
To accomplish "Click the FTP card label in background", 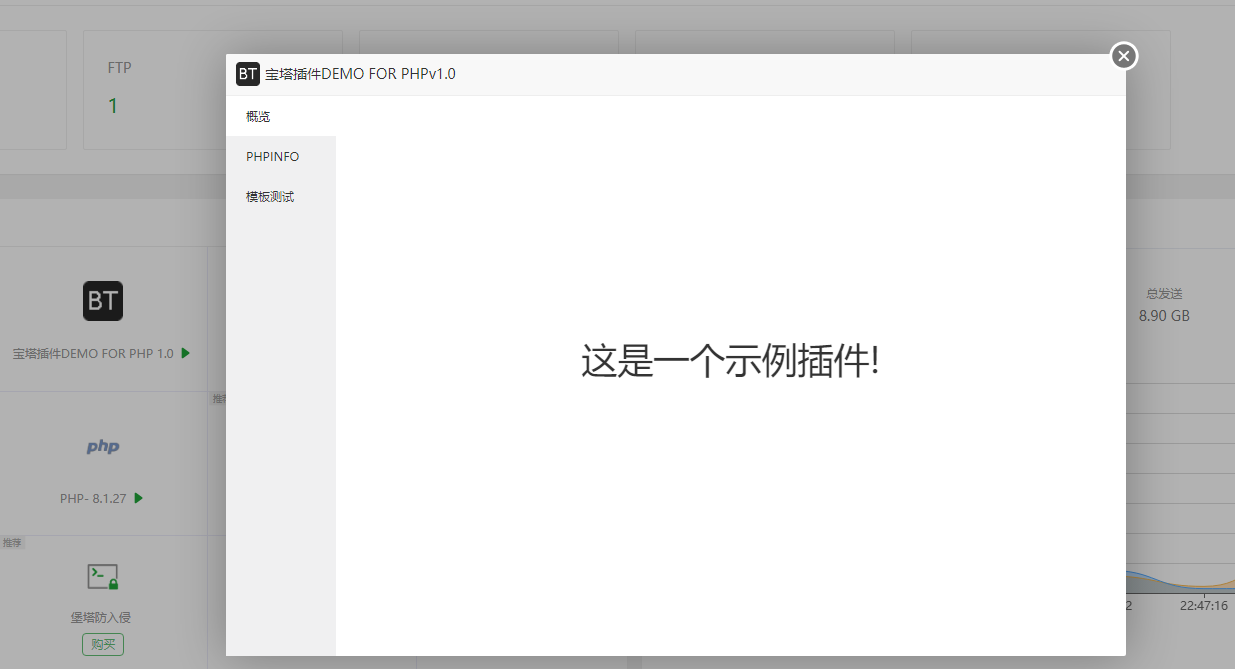I will click(x=120, y=68).
